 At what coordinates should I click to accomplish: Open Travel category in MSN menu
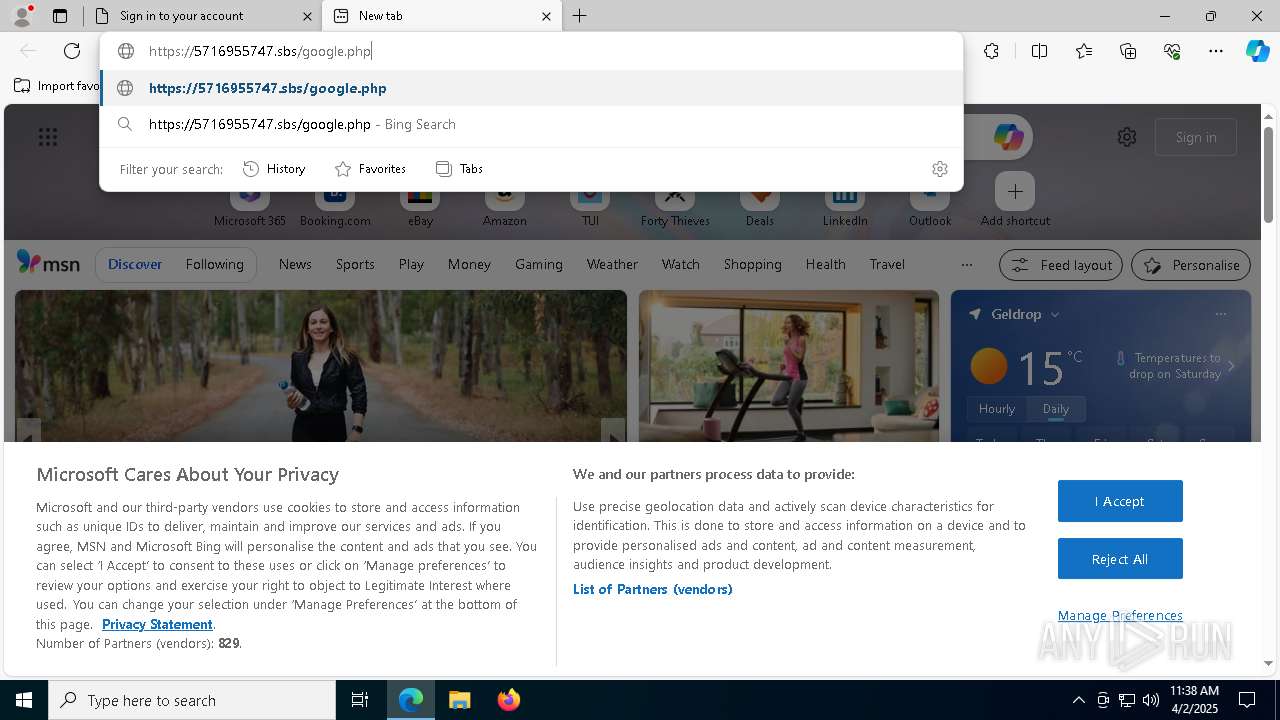tap(887, 264)
